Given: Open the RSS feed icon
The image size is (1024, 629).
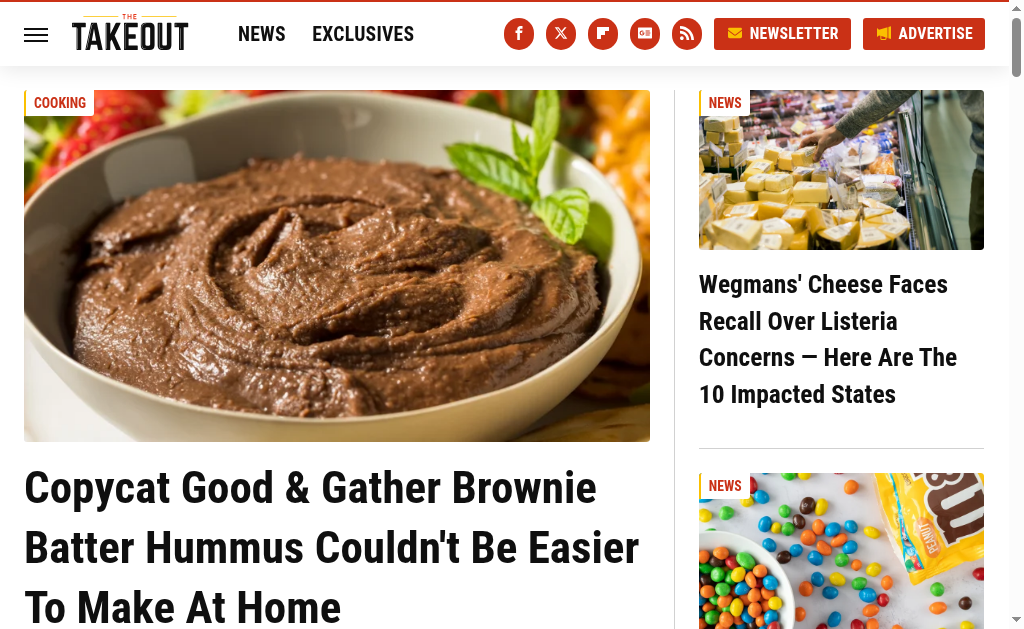Looking at the screenshot, I should point(687,34).
